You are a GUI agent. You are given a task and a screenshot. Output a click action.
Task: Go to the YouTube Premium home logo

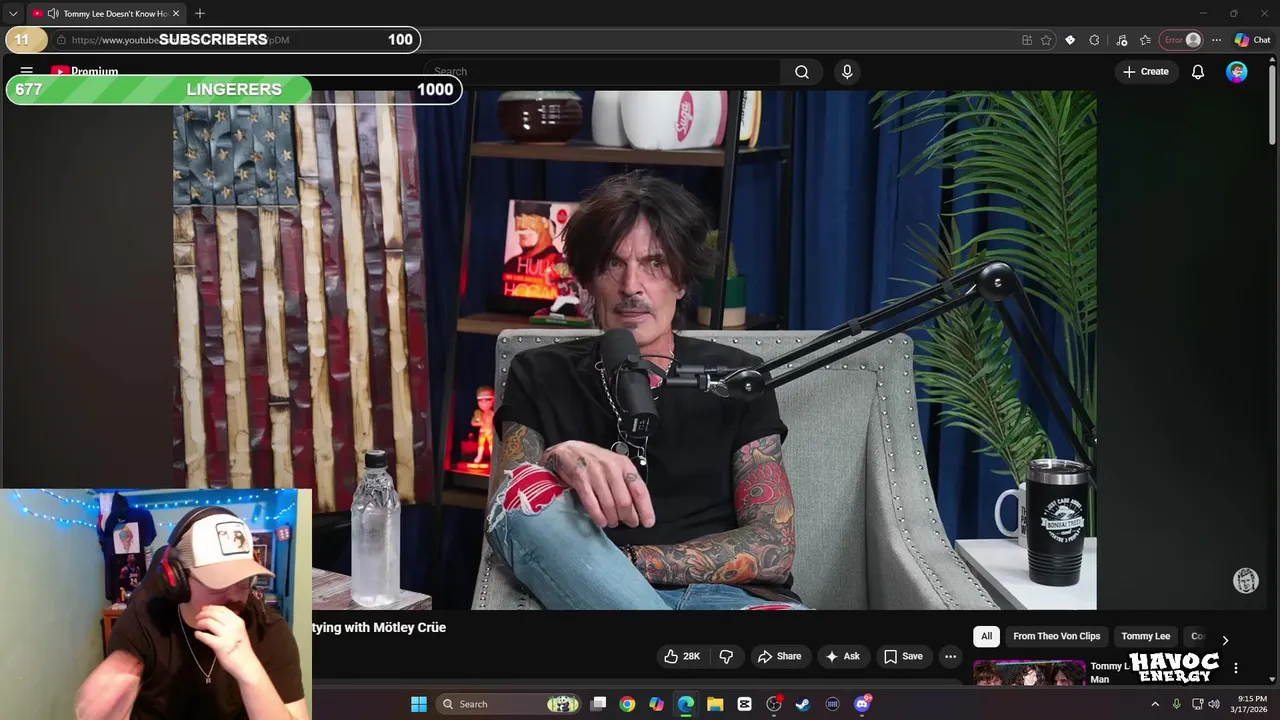click(x=85, y=72)
